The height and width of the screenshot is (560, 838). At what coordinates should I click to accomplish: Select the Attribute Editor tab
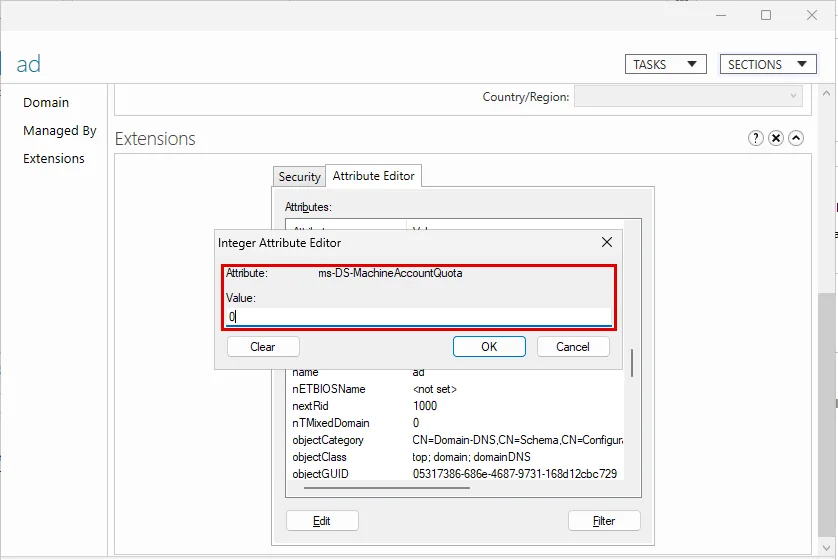(374, 176)
